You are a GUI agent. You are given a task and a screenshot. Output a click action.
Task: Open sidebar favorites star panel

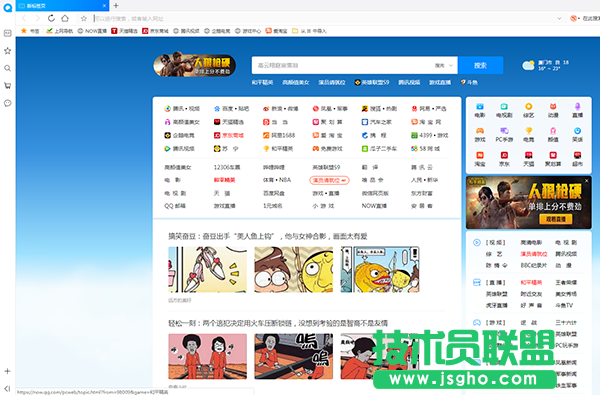pyautogui.click(x=7, y=51)
